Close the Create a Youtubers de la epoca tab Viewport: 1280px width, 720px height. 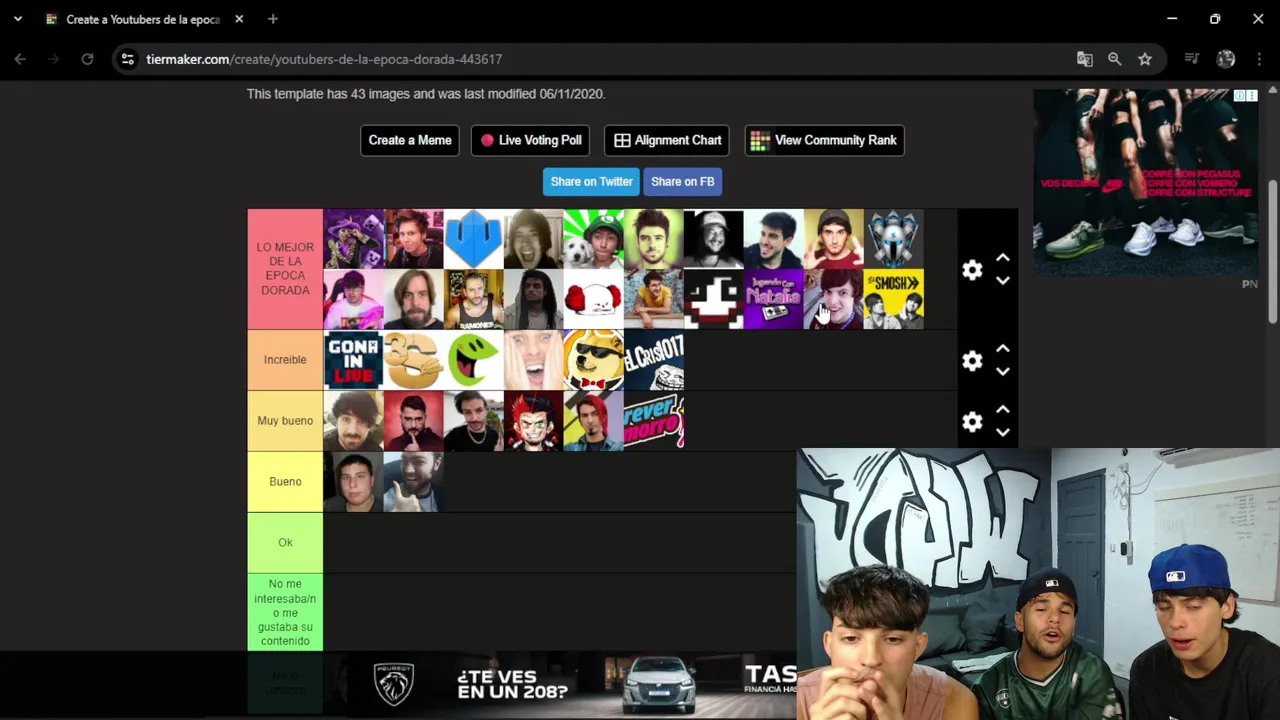click(x=239, y=19)
